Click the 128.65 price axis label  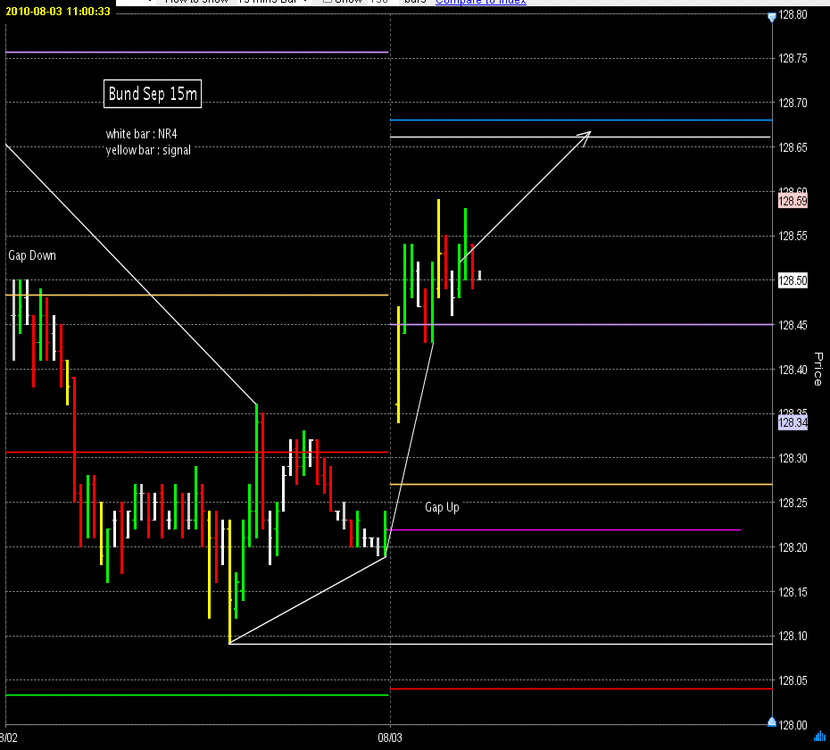tap(793, 147)
